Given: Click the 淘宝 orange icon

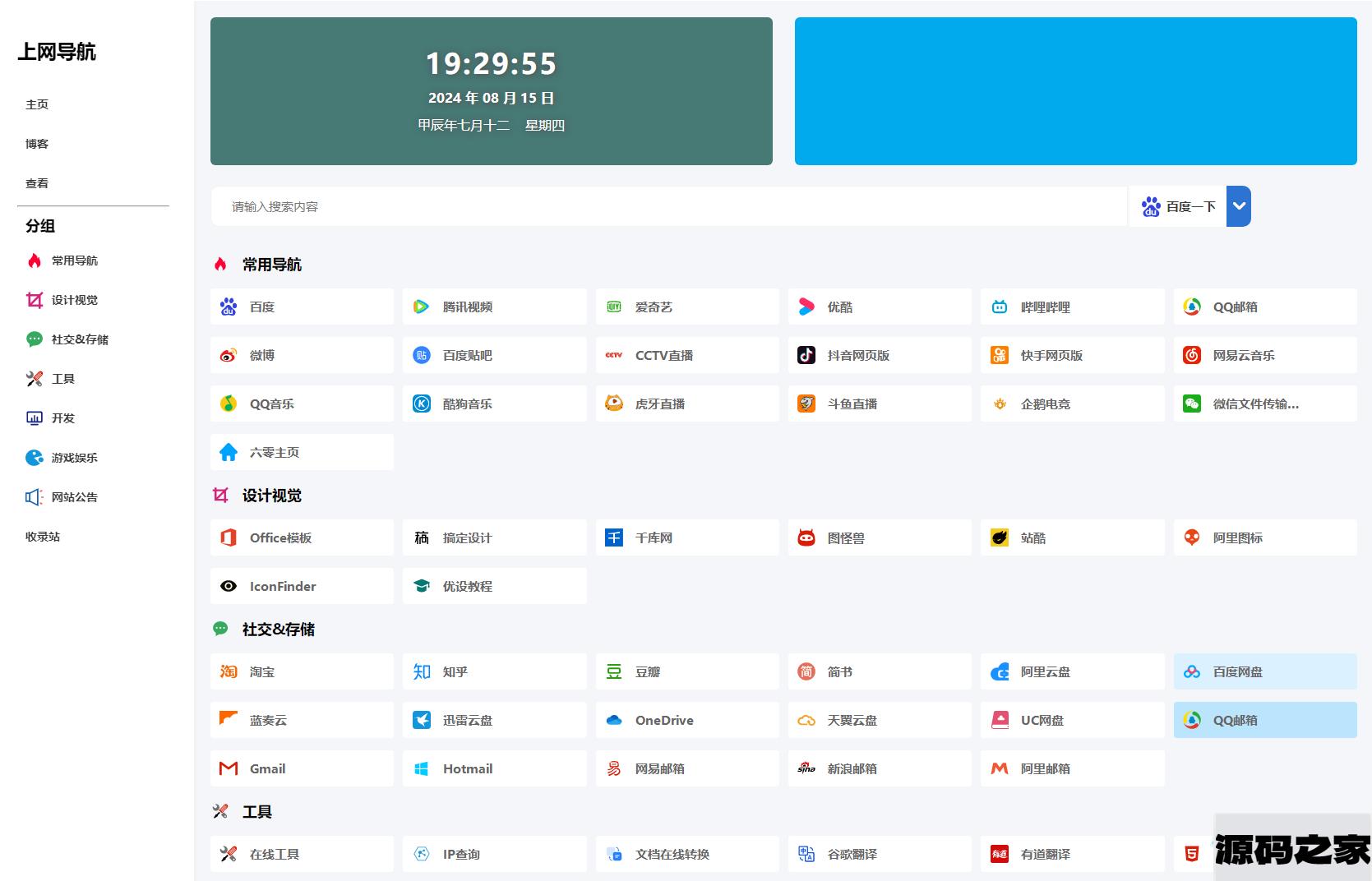Looking at the screenshot, I should click(x=229, y=671).
